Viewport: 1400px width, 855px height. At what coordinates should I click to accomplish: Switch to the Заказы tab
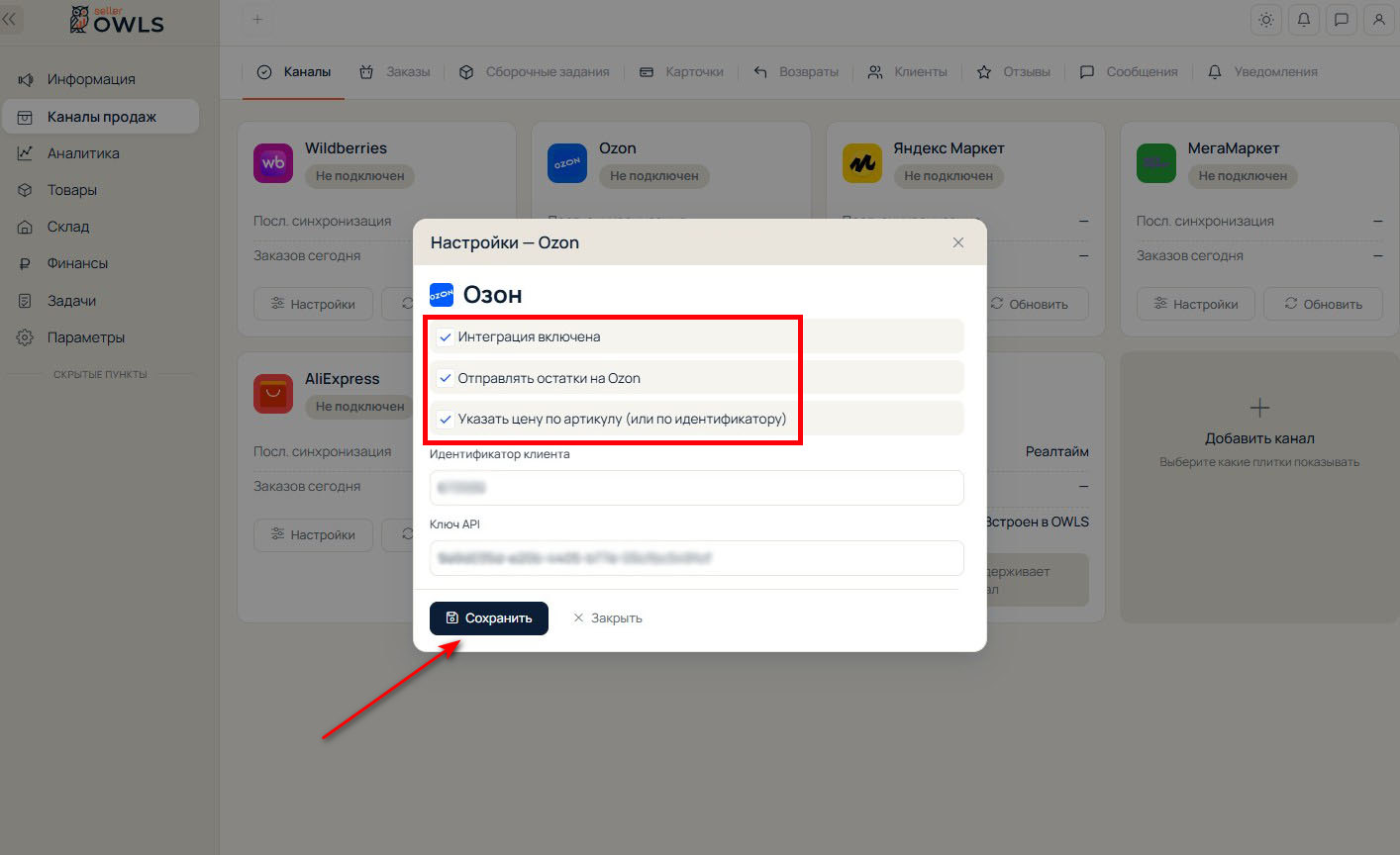coord(394,72)
